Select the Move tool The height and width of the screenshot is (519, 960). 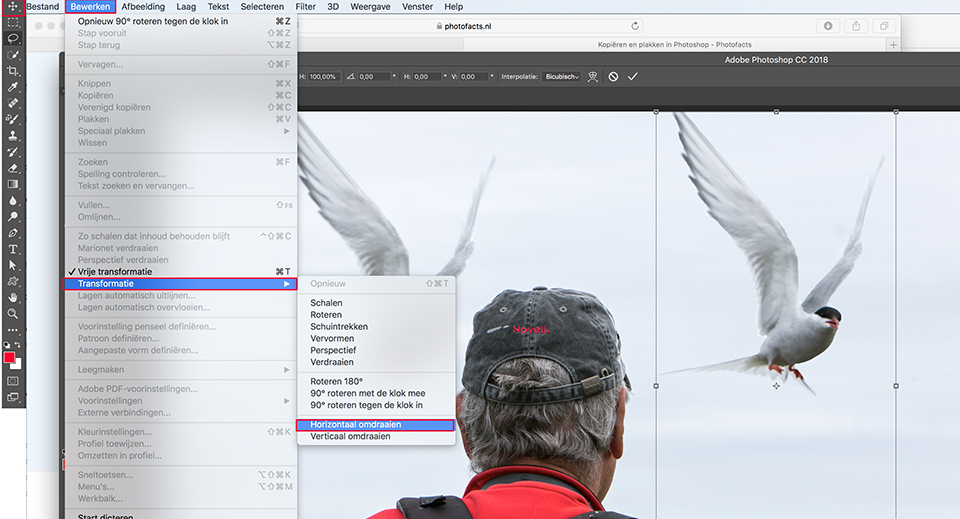(x=13, y=7)
